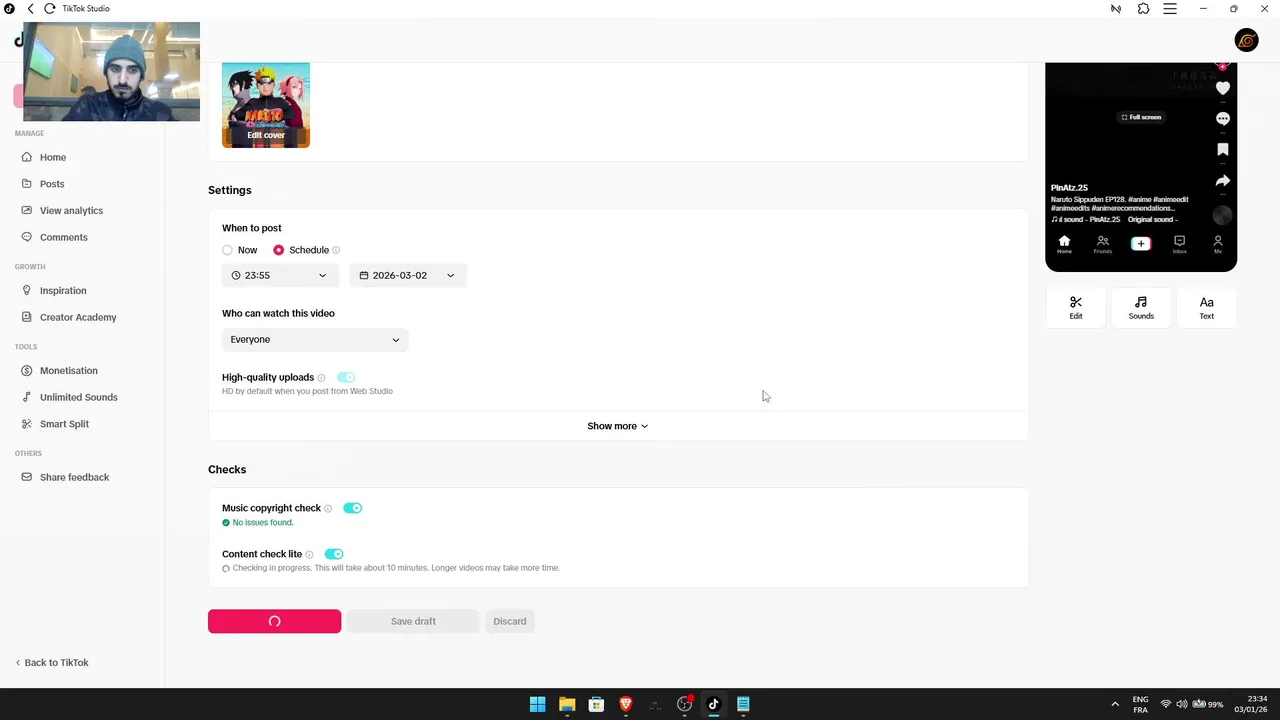Open File Explorer from the taskbar
The image size is (1280, 720).
[x=567, y=704]
